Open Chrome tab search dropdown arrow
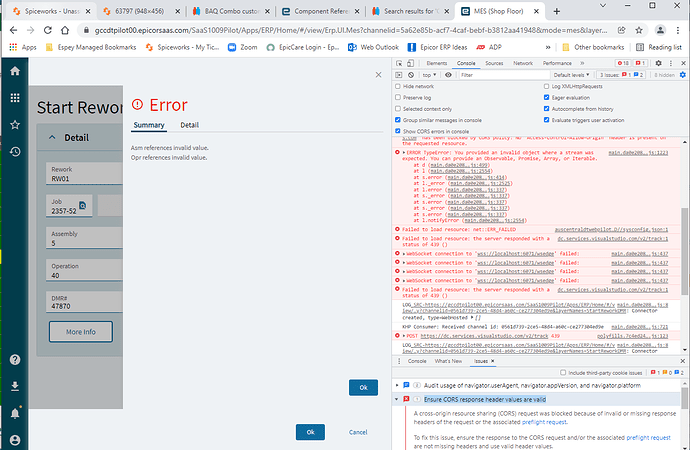Image resolution: width=690 pixels, height=450 pixels. [603, 6]
